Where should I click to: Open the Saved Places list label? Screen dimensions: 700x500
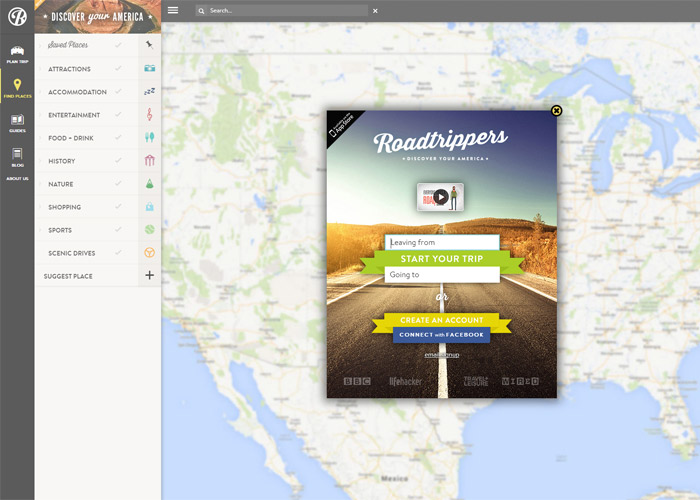click(68, 45)
